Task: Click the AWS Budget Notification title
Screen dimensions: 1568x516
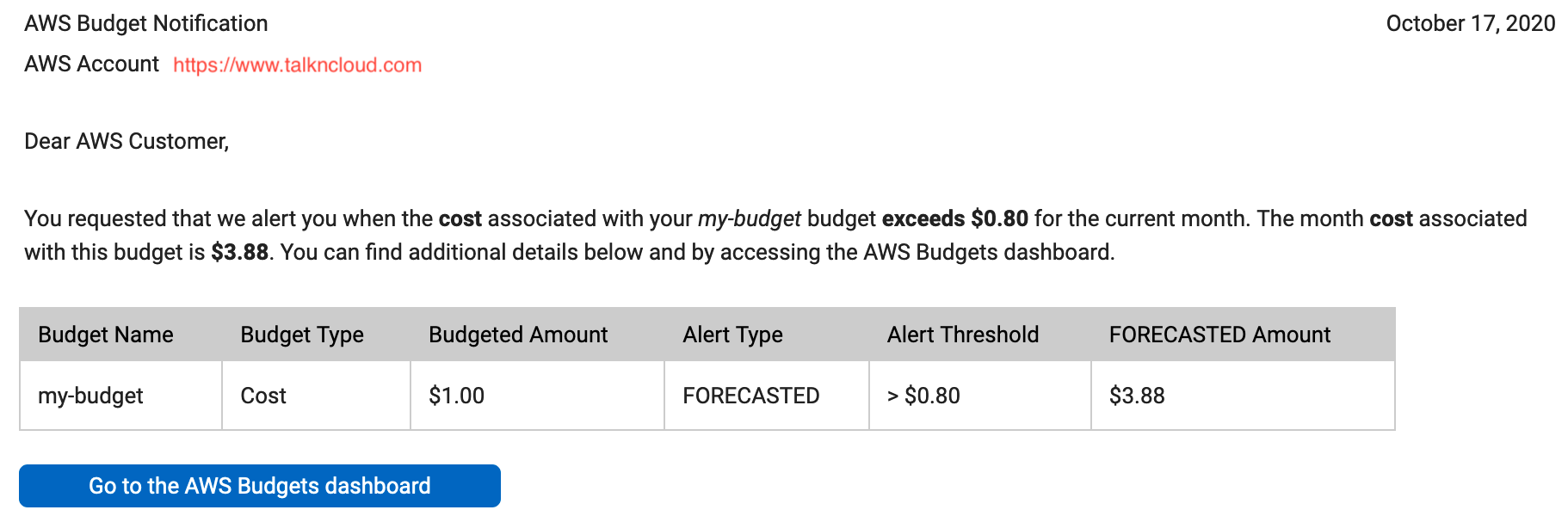Action: 146,23
